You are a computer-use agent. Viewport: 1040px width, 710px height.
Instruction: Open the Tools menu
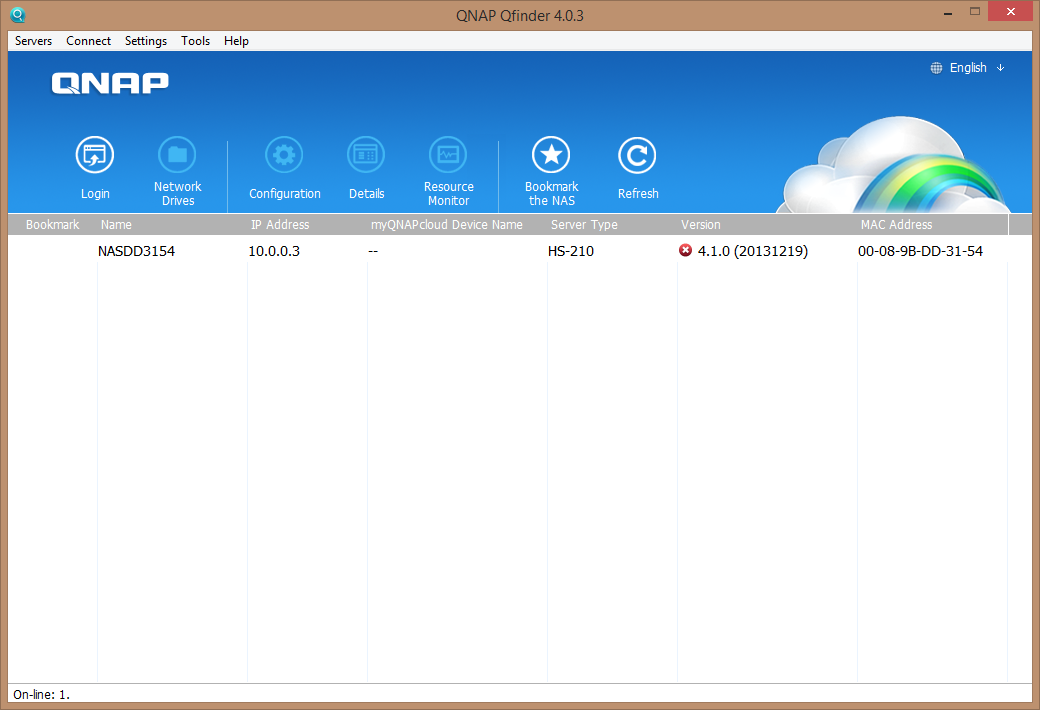point(196,40)
